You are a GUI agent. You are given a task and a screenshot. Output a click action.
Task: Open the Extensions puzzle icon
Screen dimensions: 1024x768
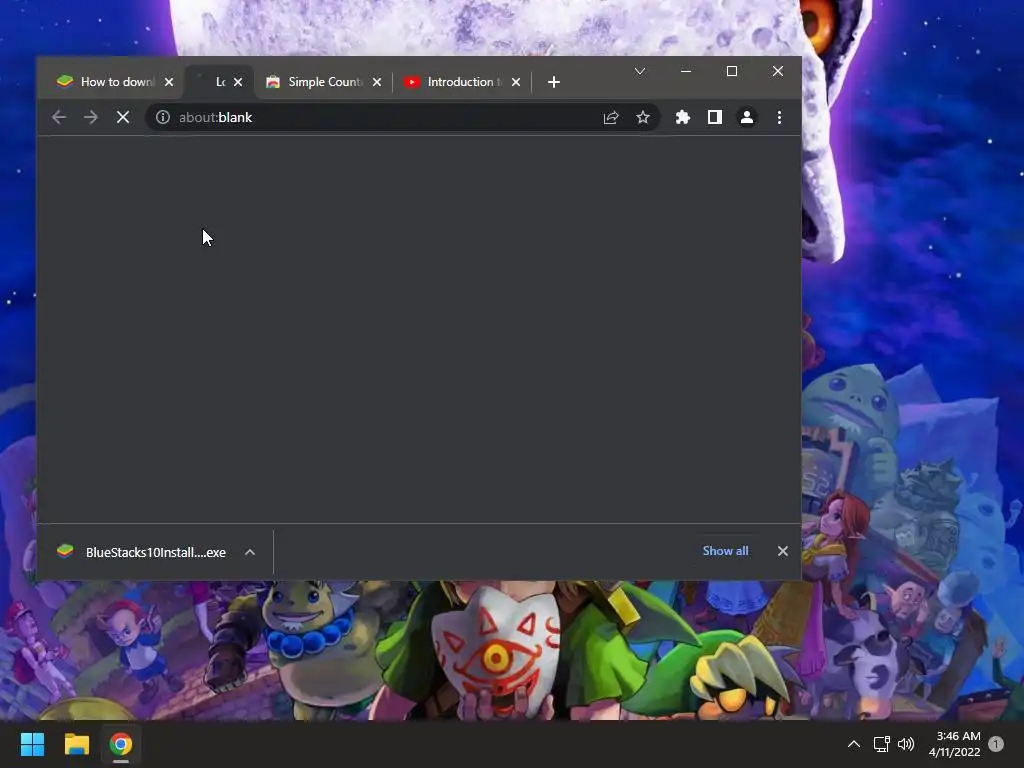tap(682, 118)
